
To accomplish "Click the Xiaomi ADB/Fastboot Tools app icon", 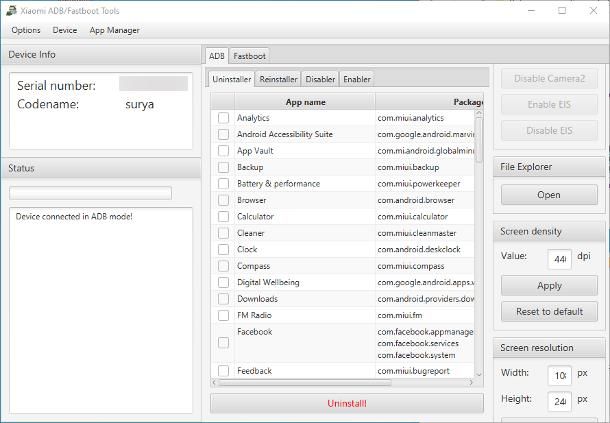I will click(11, 10).
